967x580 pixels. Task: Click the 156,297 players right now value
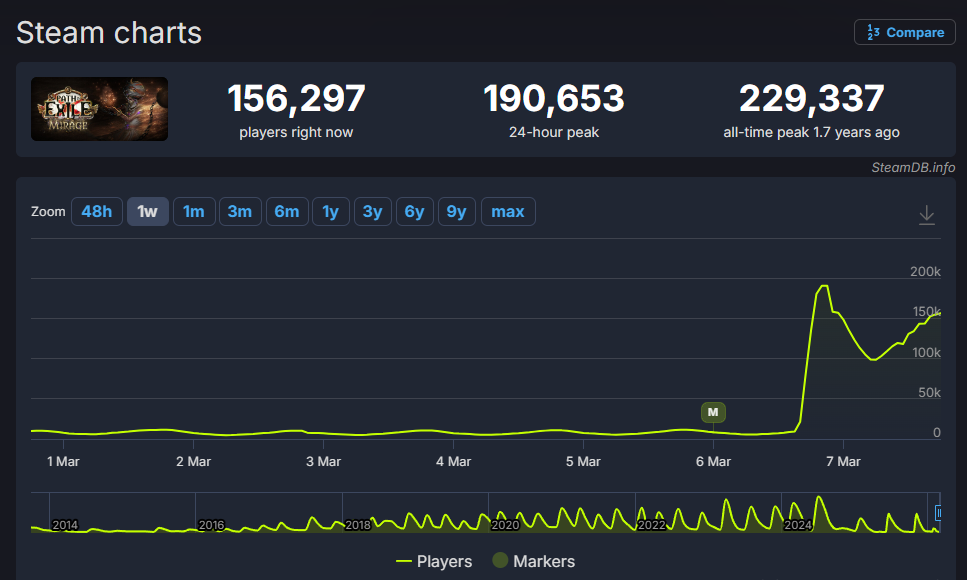(x=296, y=99)
